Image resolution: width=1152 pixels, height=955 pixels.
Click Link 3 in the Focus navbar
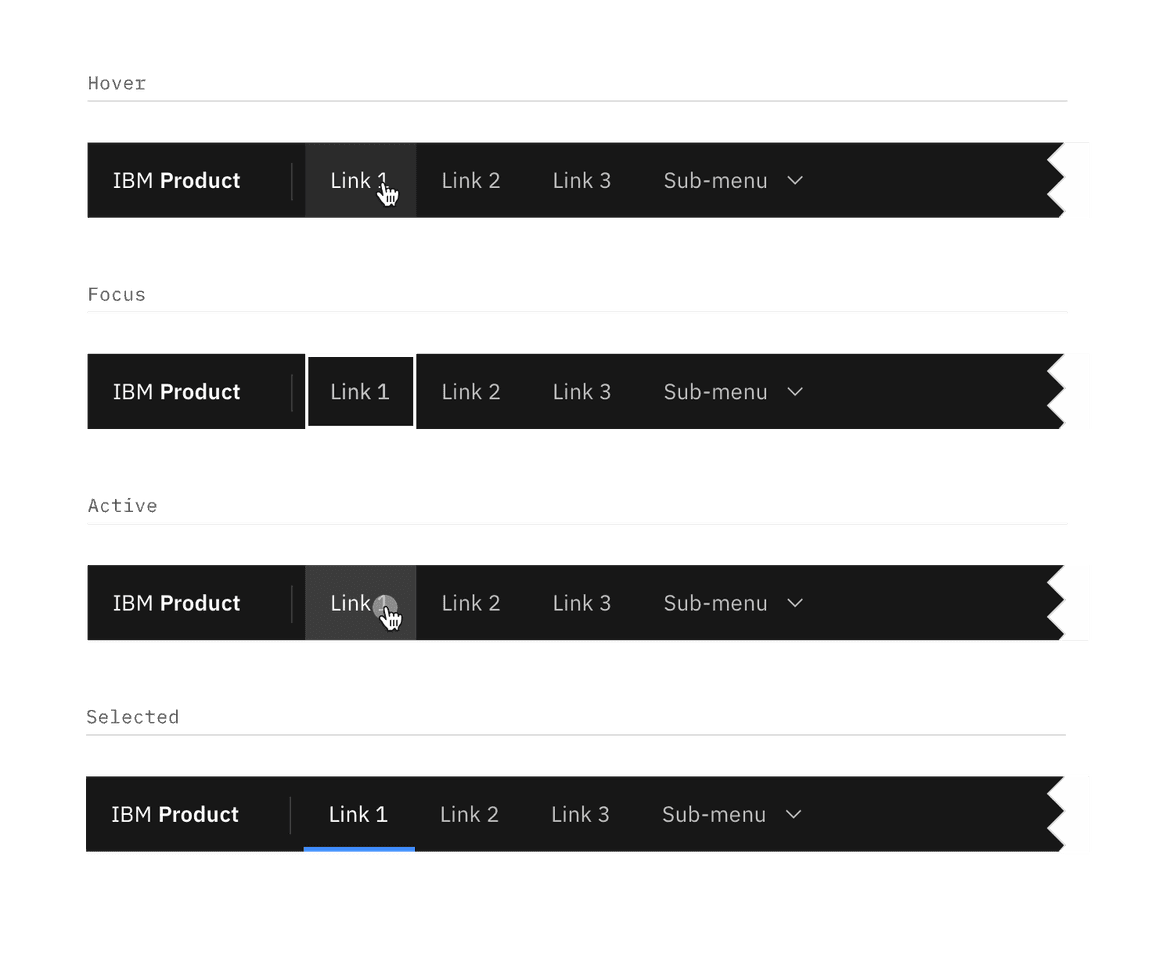(x=582, y=391)
